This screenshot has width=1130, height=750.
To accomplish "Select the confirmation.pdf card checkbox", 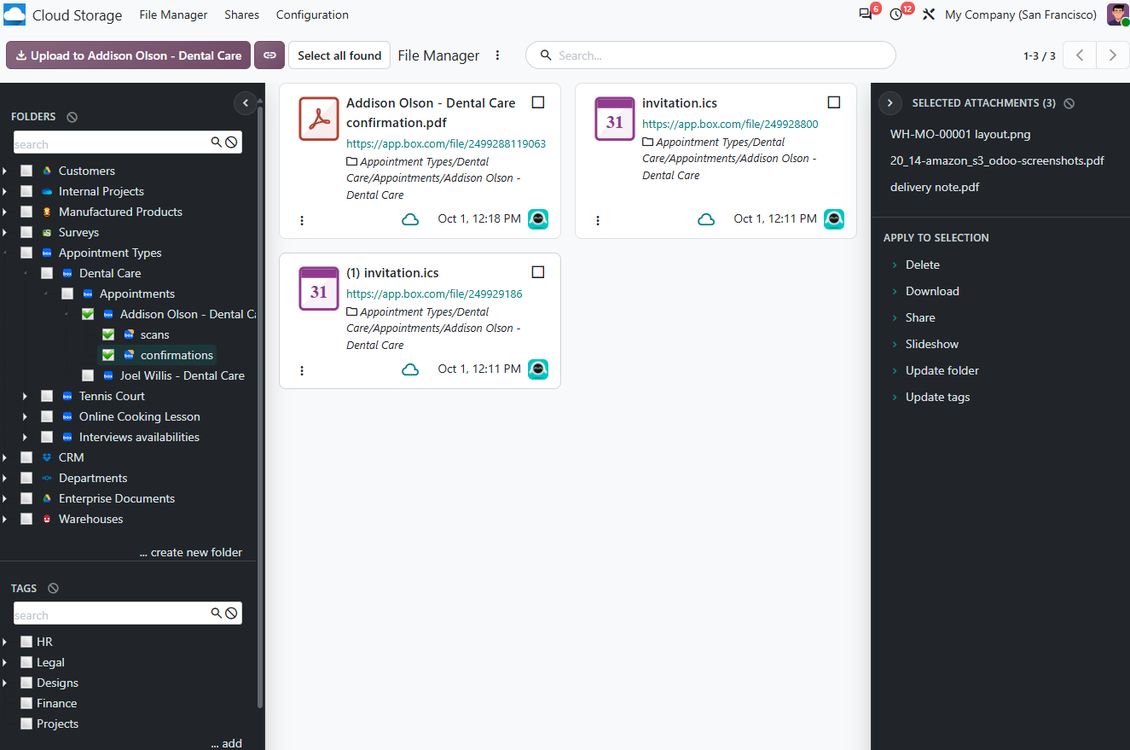I will (x=538, y=102).
